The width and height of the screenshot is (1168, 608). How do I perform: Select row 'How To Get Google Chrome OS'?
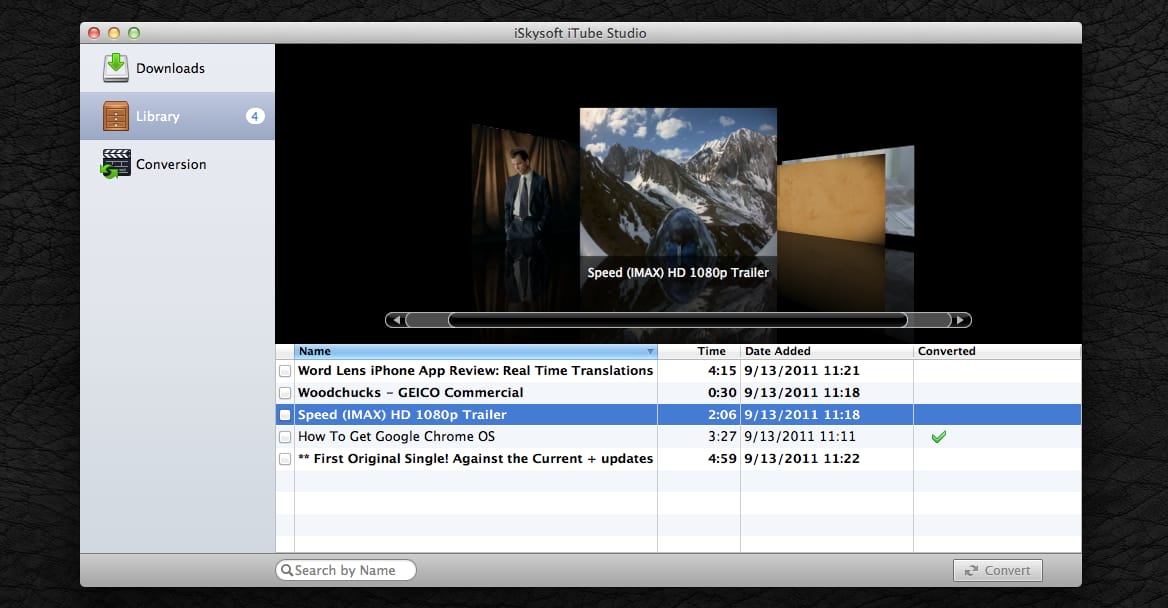point(679,437)
